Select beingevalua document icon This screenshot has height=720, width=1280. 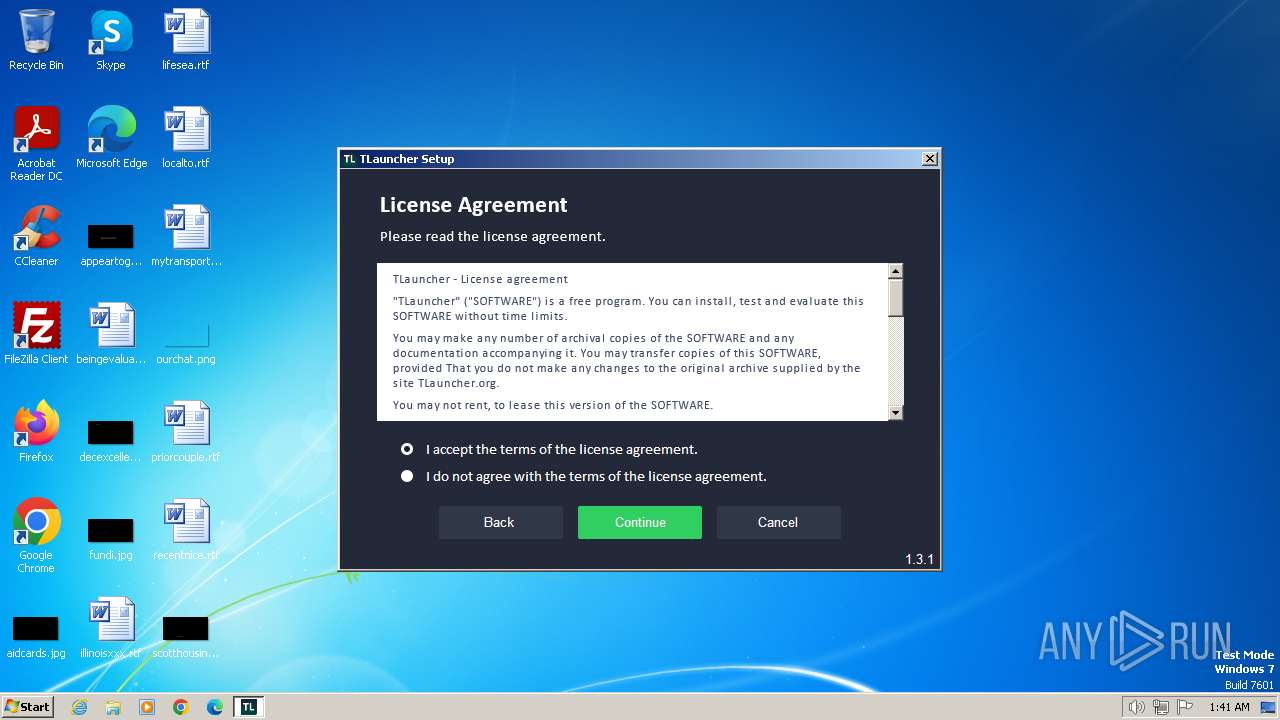tap(111, 333)
